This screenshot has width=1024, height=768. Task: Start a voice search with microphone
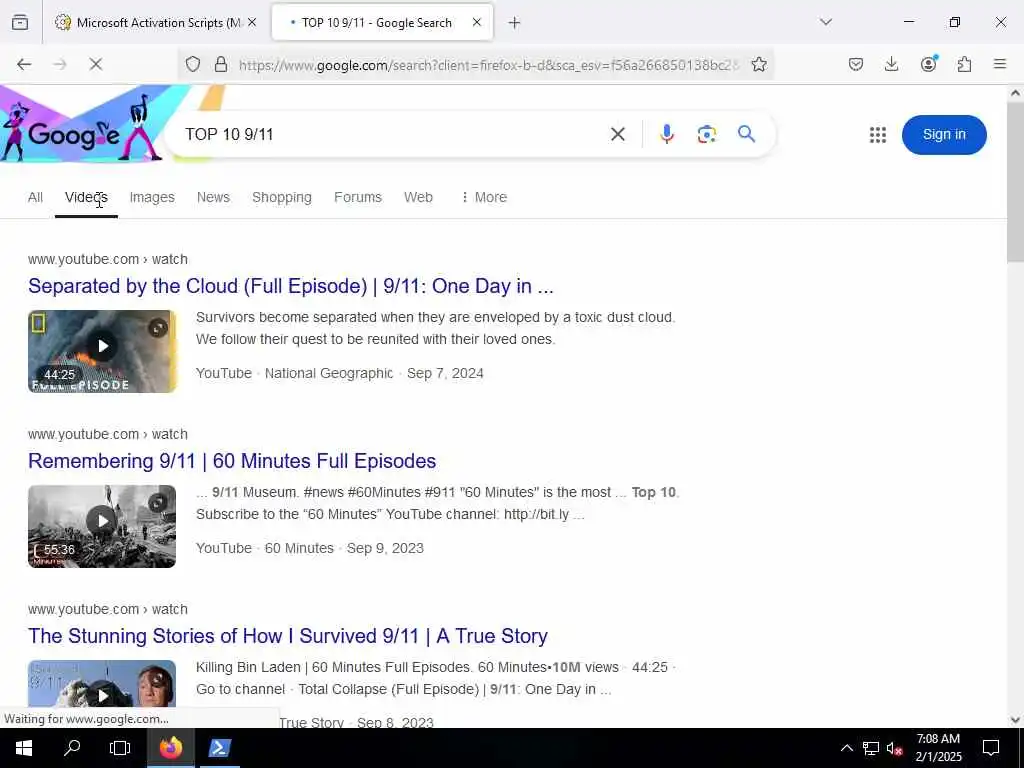pos(667,135)
